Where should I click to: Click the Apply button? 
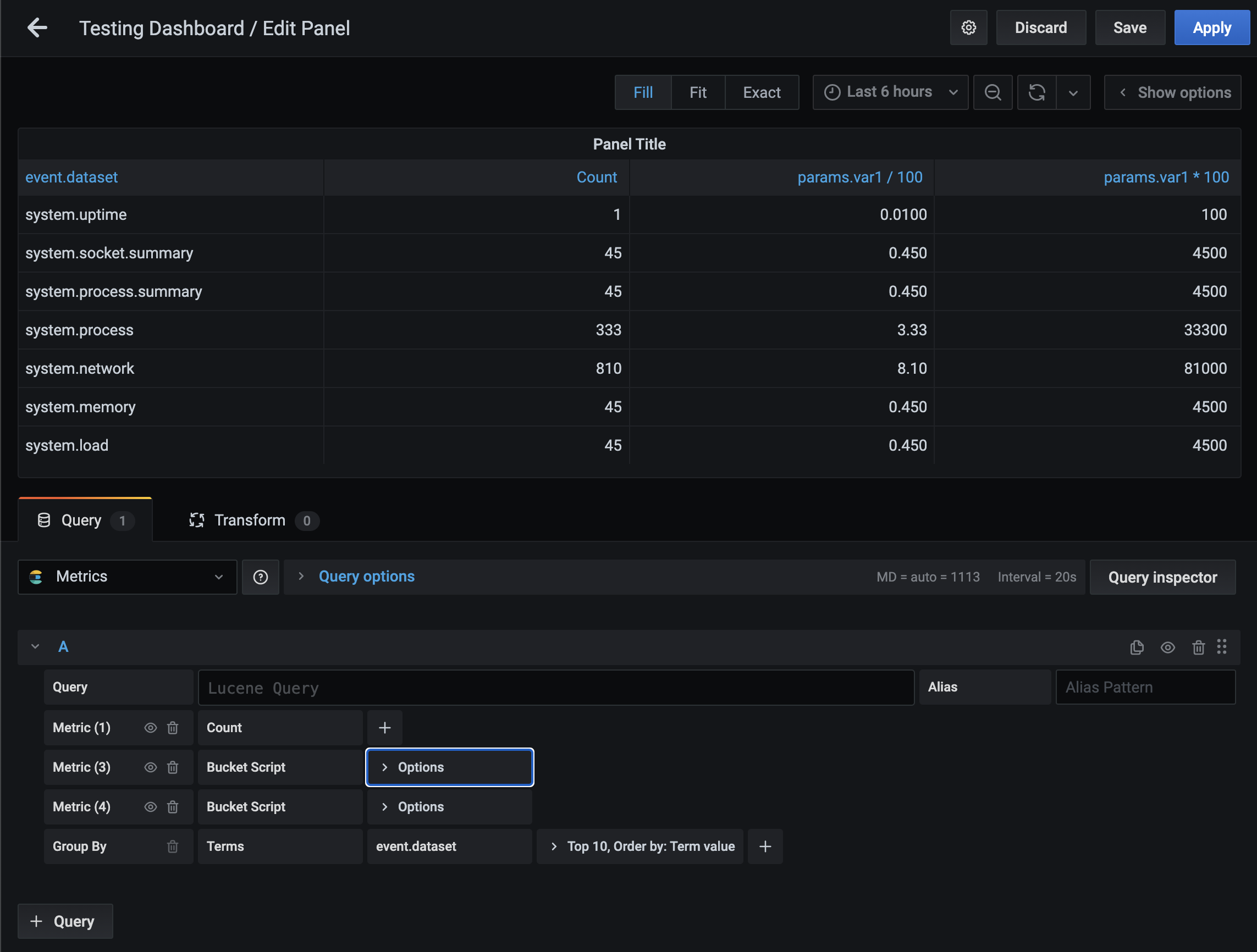tap(1211, 28)
